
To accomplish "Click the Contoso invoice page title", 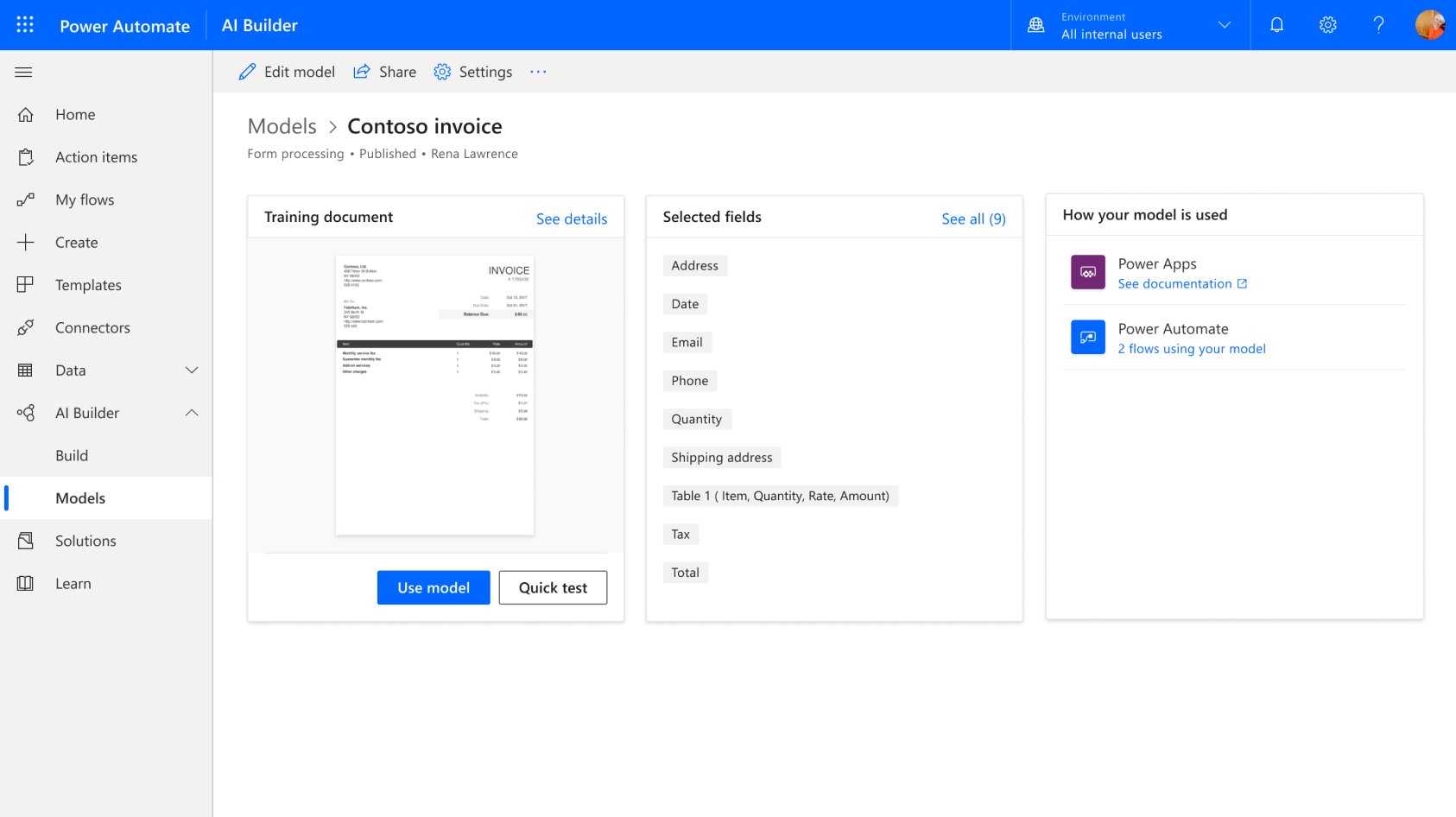I will click(425, 126).
